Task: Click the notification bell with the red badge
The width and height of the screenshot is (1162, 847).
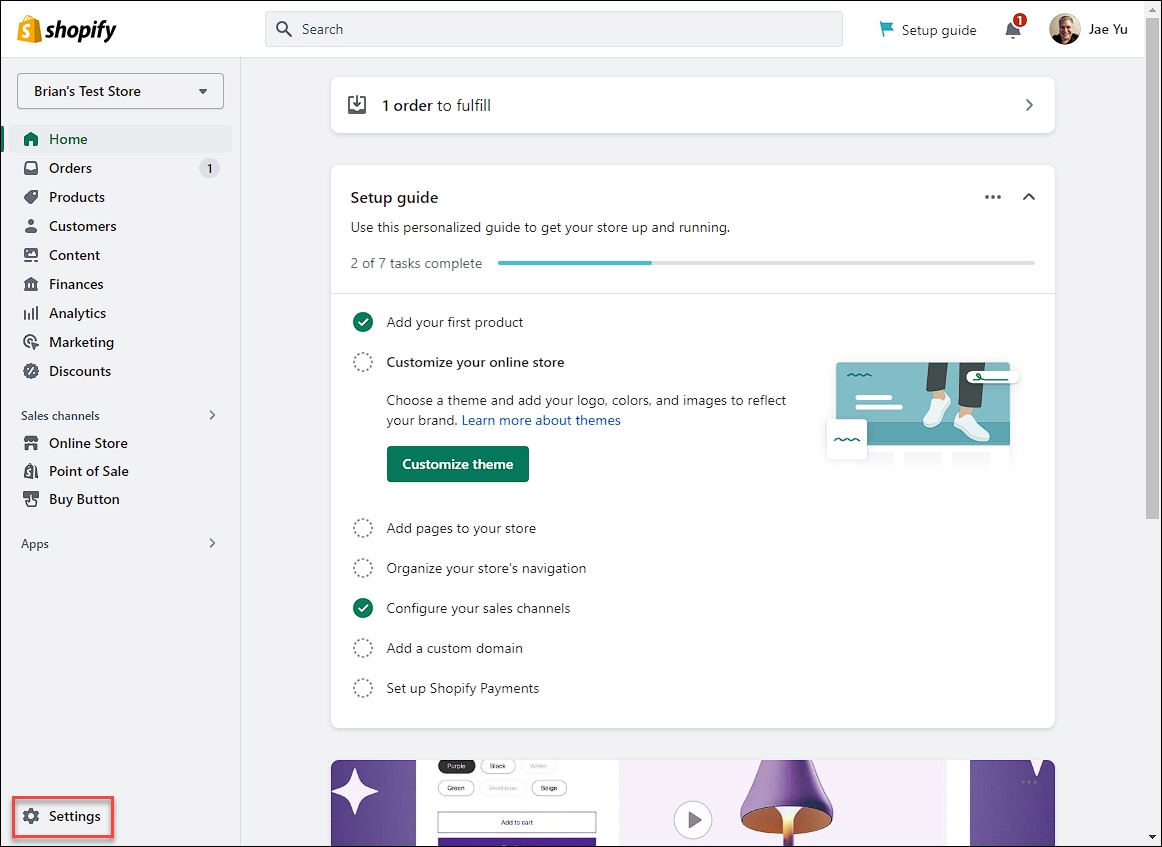Action: point(1013,29)
